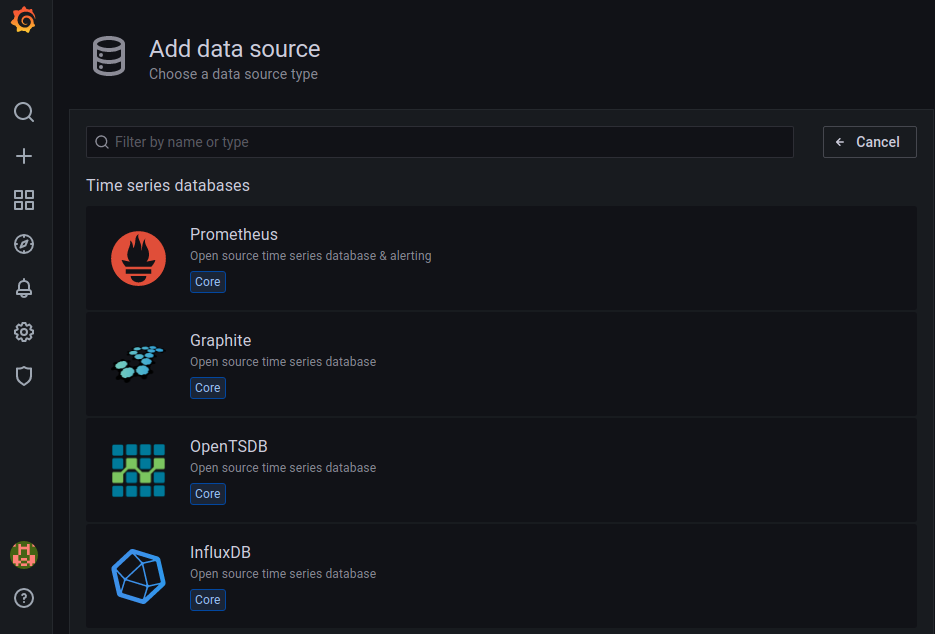This screenshot has height=634, width=935.
Task: Click the 'Add data source' title
Action: (234, 49)
